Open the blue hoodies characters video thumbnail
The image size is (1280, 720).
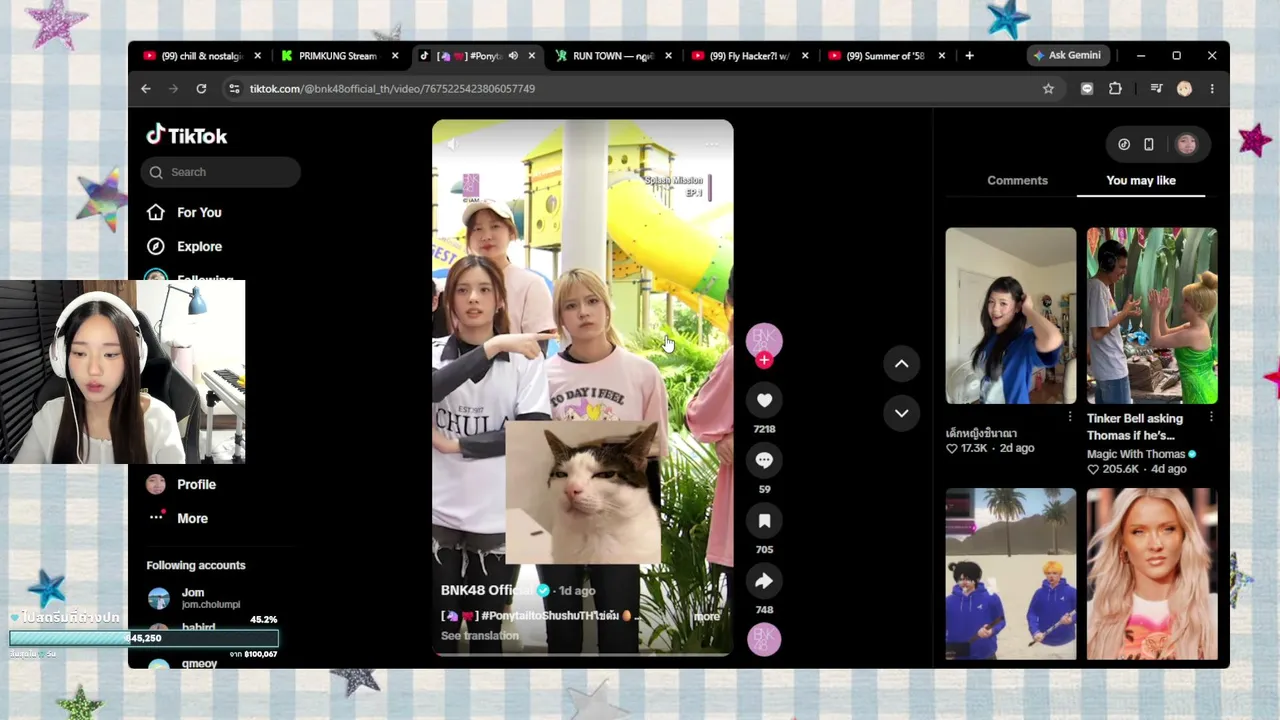click(x=1011, y=574)
